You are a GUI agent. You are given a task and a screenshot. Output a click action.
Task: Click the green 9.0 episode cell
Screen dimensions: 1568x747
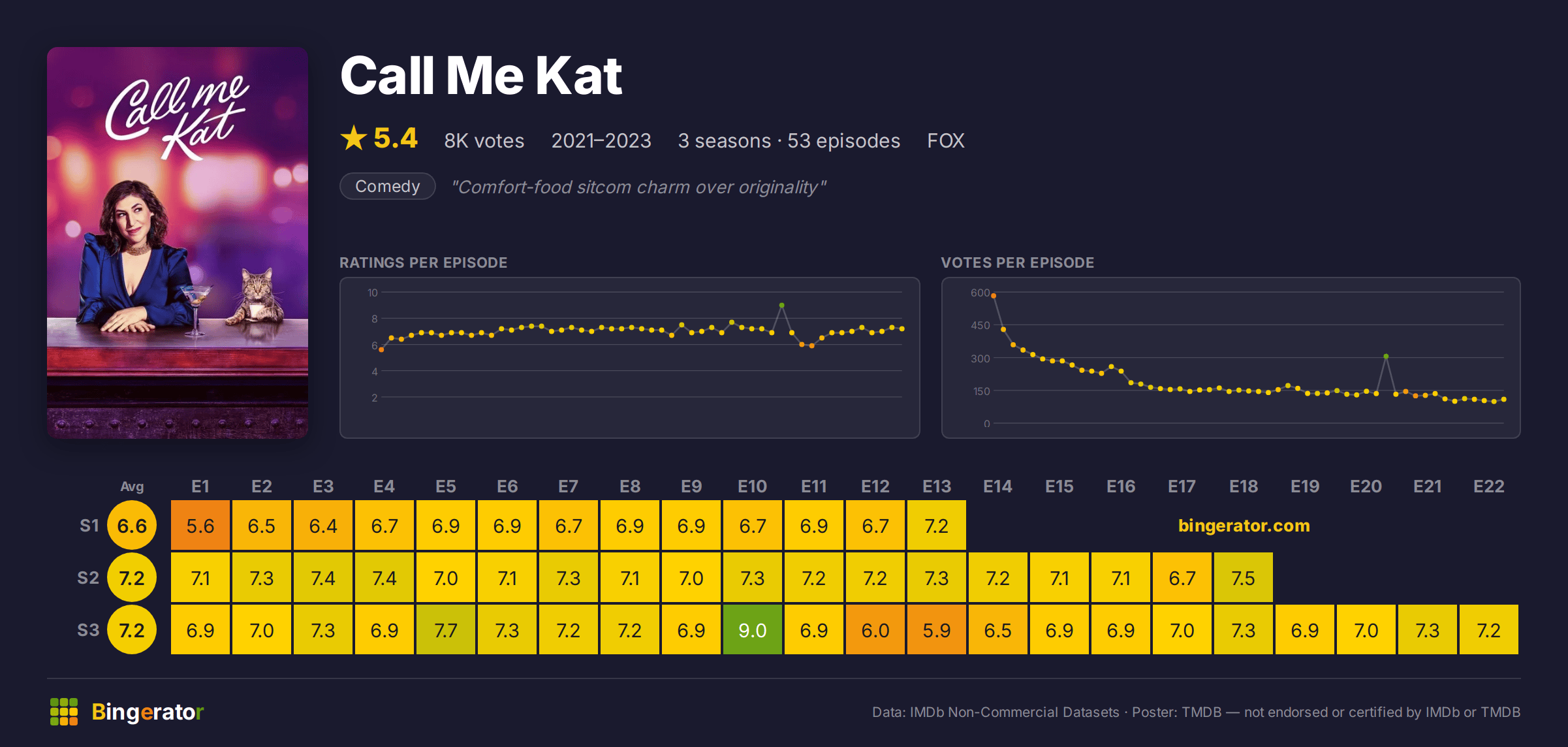click(x=753, y=630)
